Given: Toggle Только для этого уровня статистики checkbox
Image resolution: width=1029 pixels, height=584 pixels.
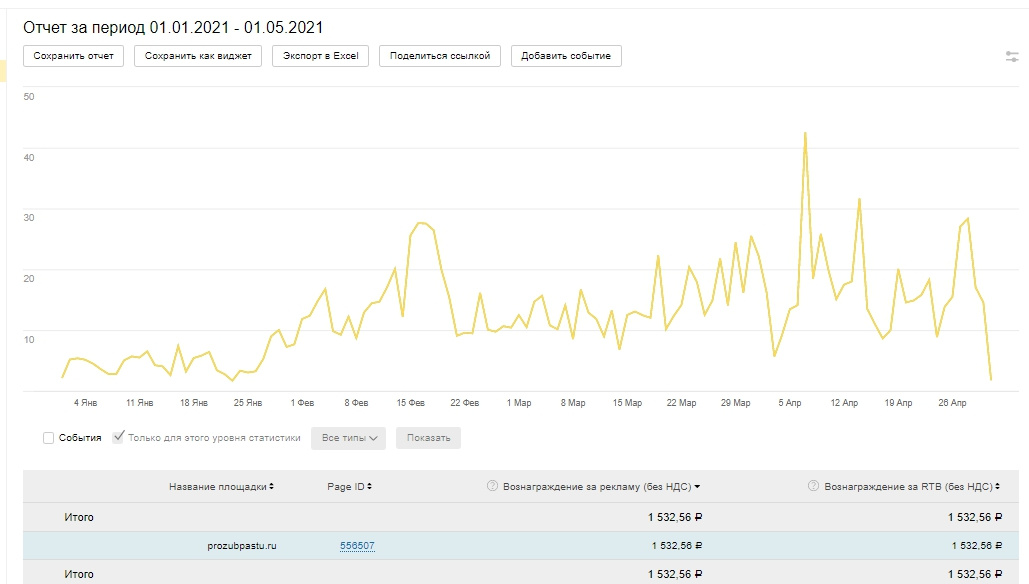Looking at the screenshot, I should tap(118, 437).
